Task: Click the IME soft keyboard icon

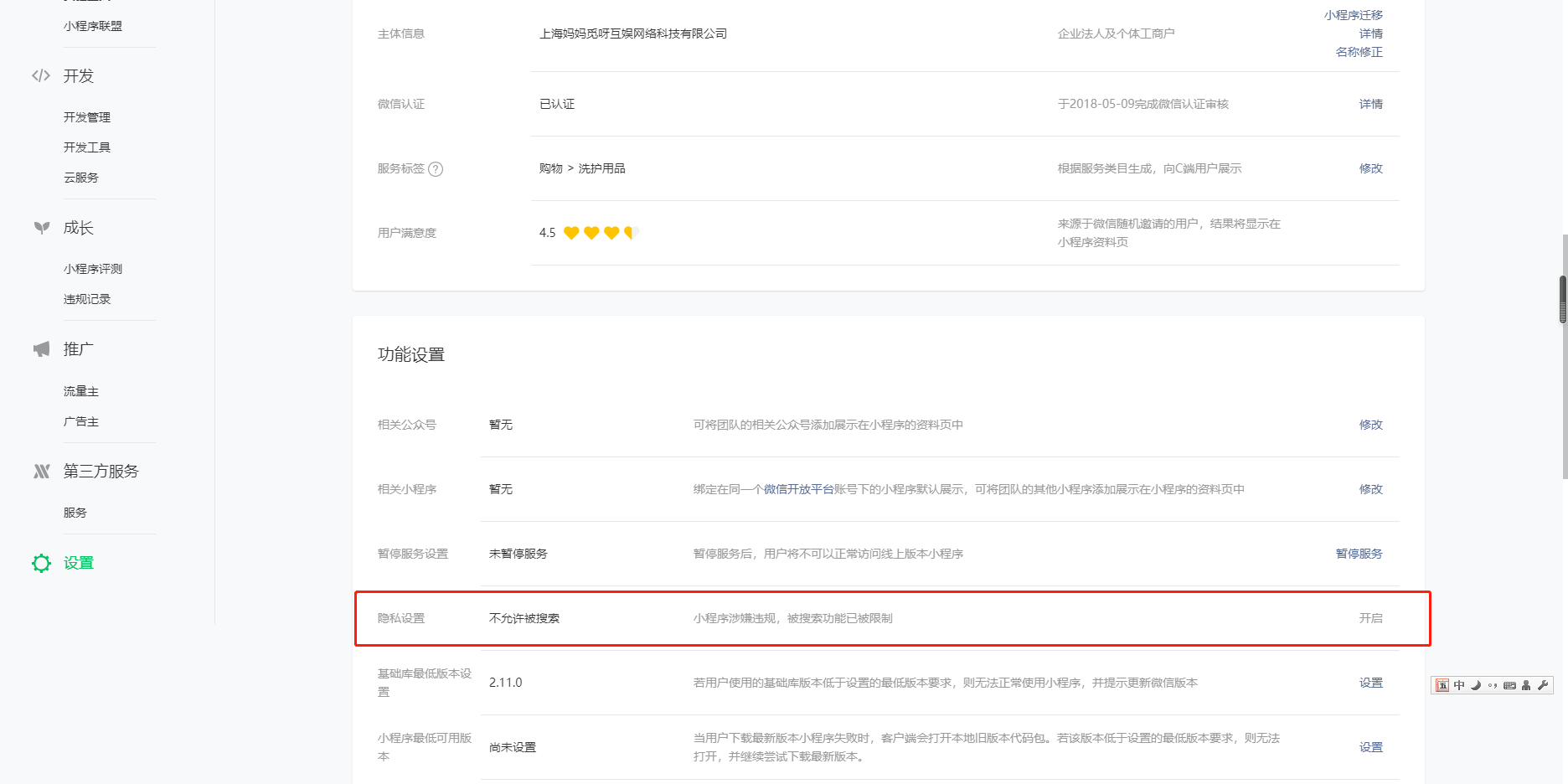Action: click(x=1509, y=685)
